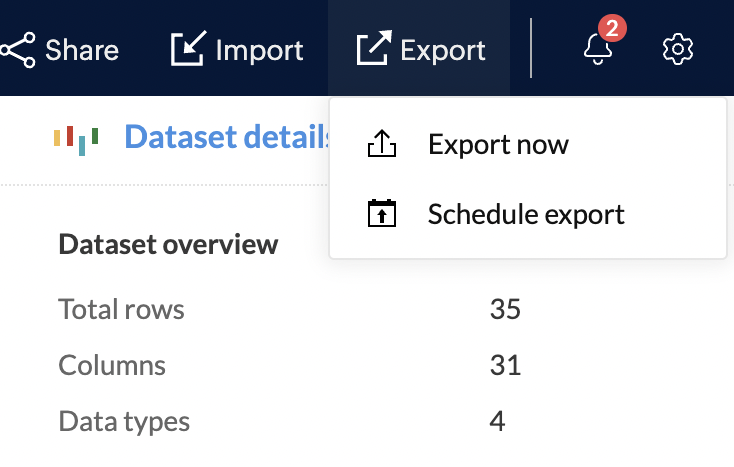Click the colorful bar chart dataset icon
The image size is (734, 467).
tap(76, 137)
